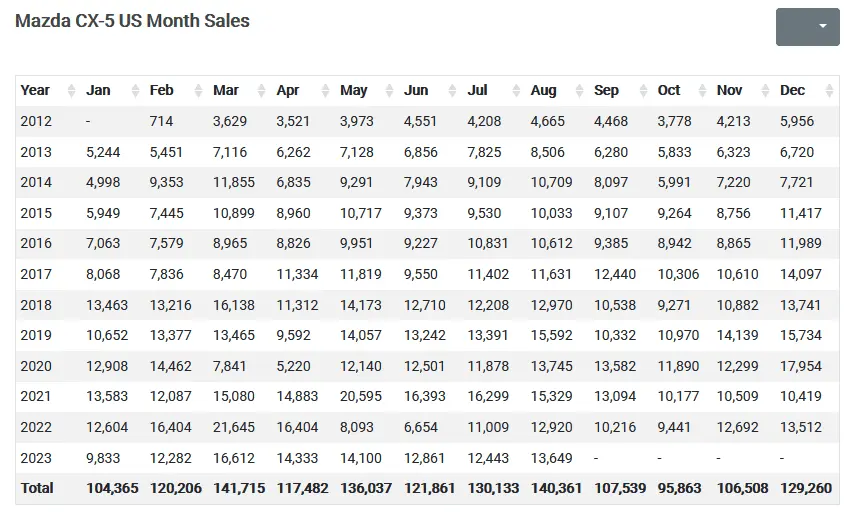The width and height of the screenshot is (858, 514).
Task: Click the sort arrows beside Sep
Action: (x=643, y=91)
